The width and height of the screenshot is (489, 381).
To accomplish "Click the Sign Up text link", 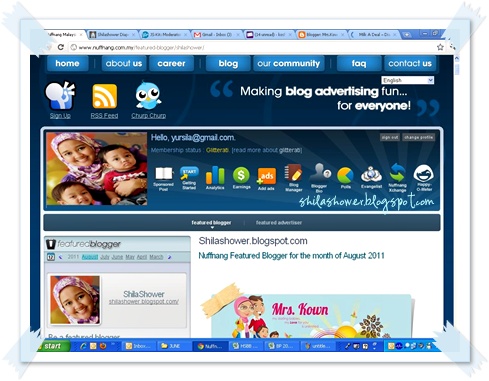I will tap(60, 116).
